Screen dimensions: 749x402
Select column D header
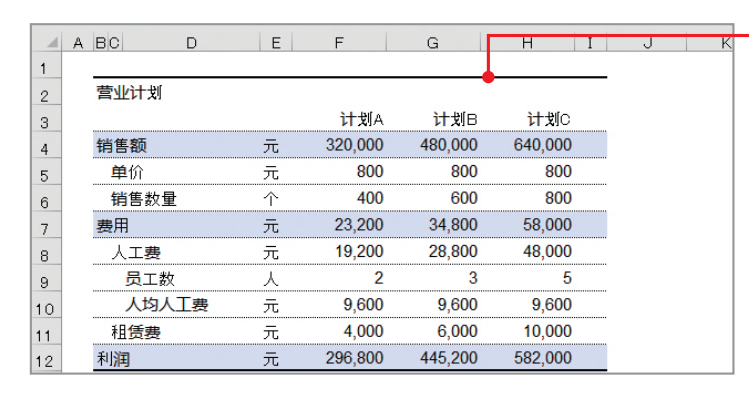[x=192, y=43]
